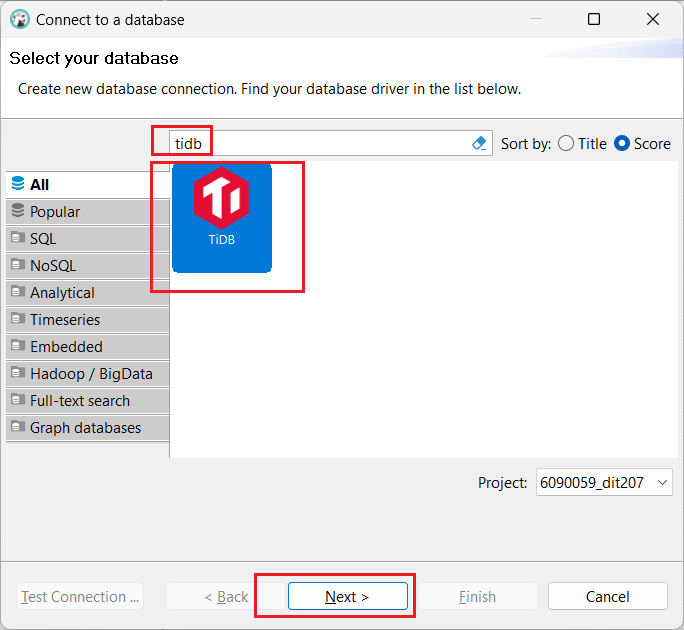Screen dimensions: 684x630
Task: Open the NoSQL category tab
Action: click(88, 266)
